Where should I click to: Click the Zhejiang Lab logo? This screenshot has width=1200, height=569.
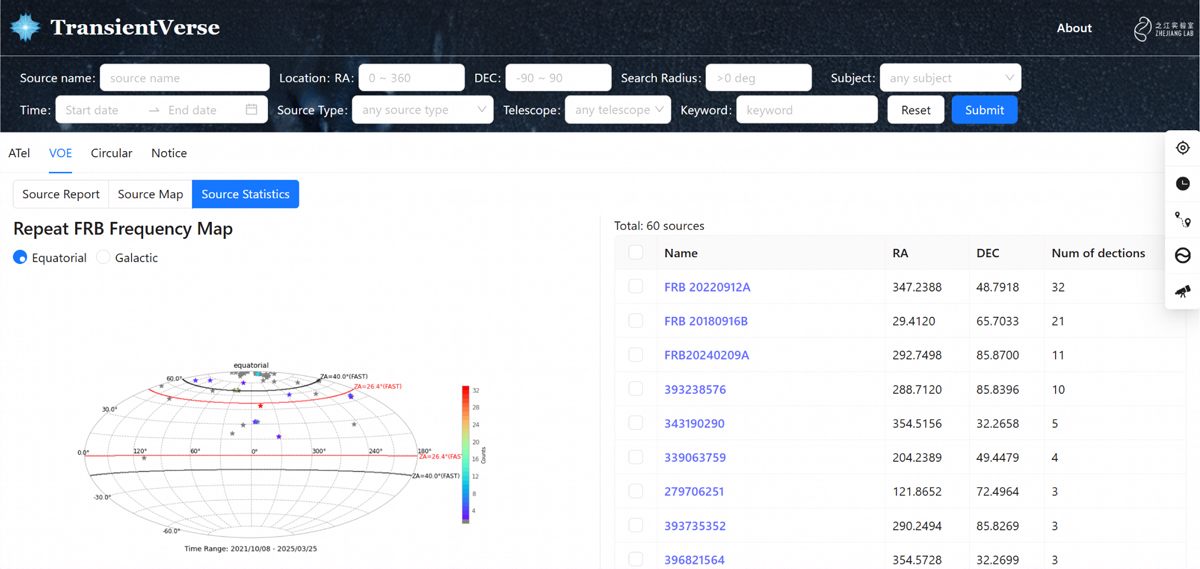[1163, 28]
